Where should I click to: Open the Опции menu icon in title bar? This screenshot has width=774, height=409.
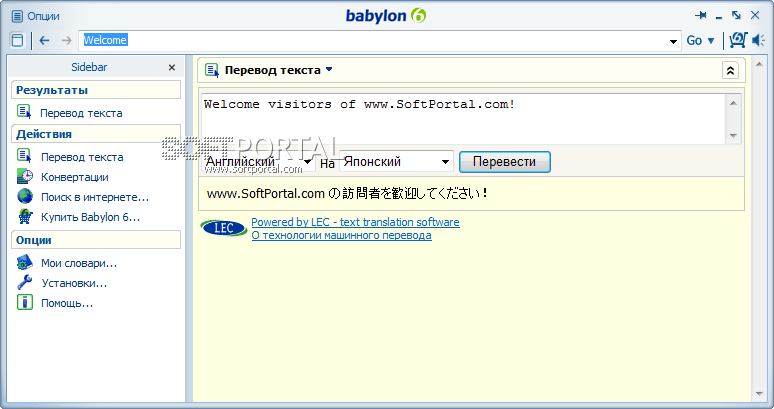pyautogui.click(x=17, y=16)
